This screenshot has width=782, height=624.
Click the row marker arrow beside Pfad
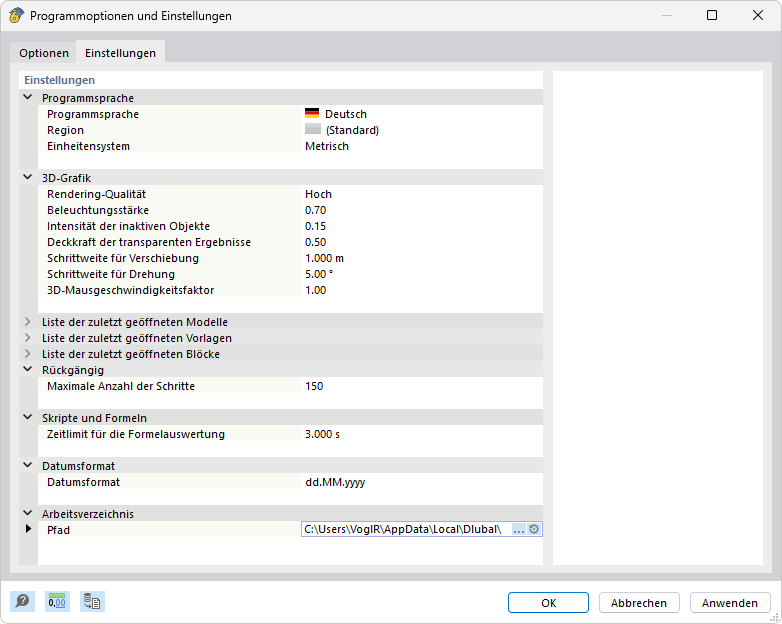[x=28, y=529]
